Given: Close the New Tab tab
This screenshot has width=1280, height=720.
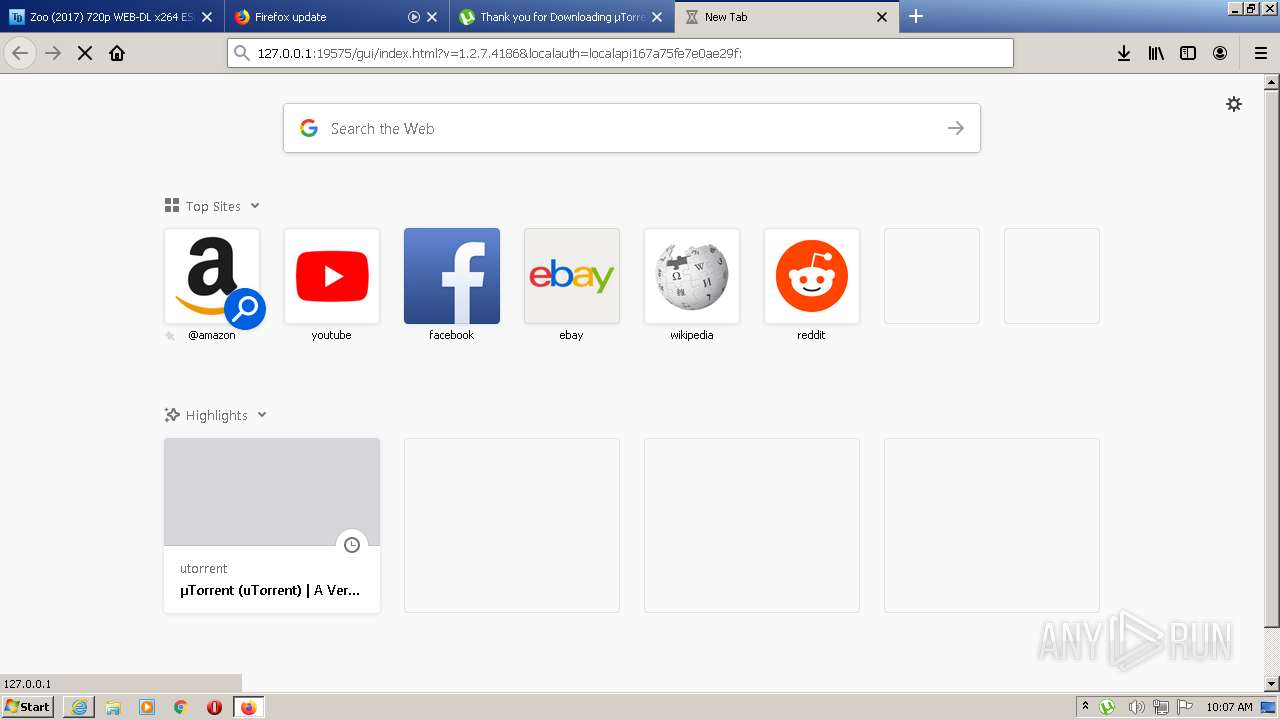Looking at the screenshot, I should [882, 17].
